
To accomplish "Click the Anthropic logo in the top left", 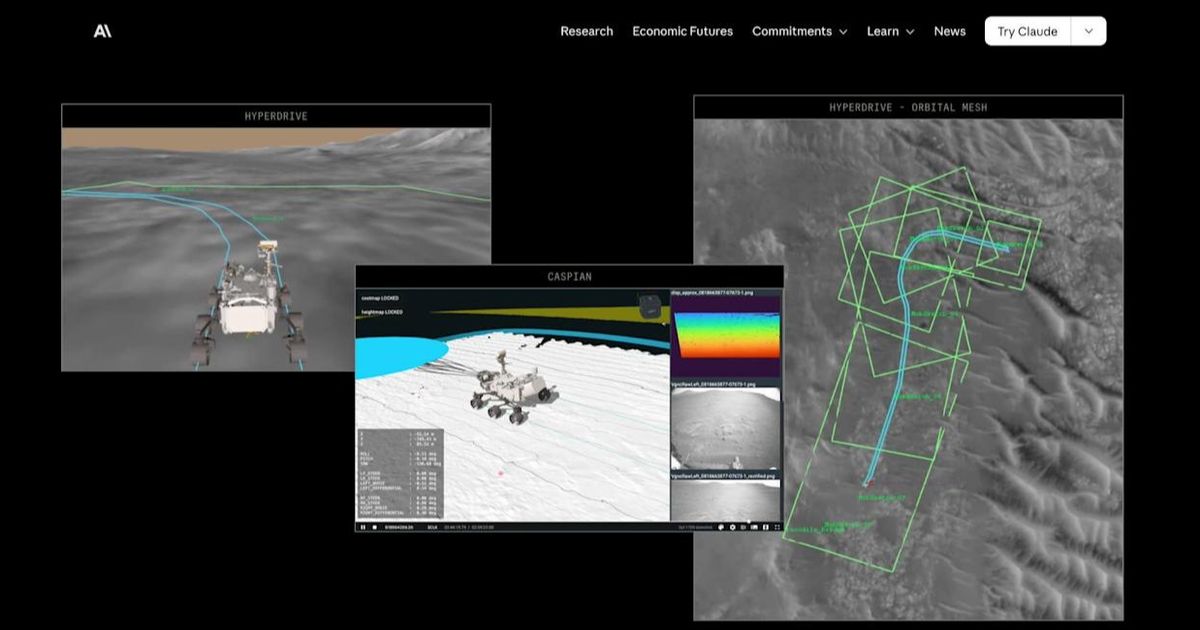I will 100,31.
